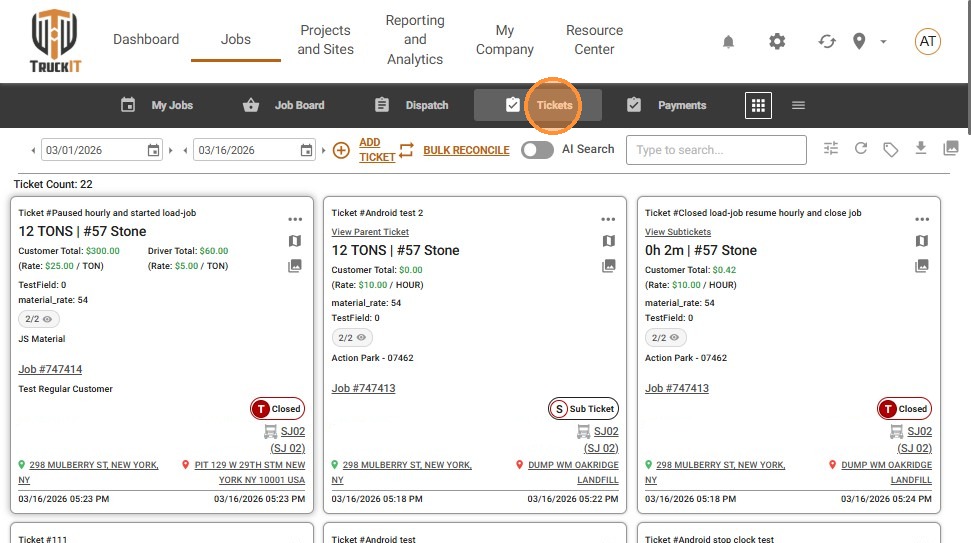The width and height of the screenshot is (971, 543).
Task: Go to the Dispatch tab
Action: pos(412,105)
